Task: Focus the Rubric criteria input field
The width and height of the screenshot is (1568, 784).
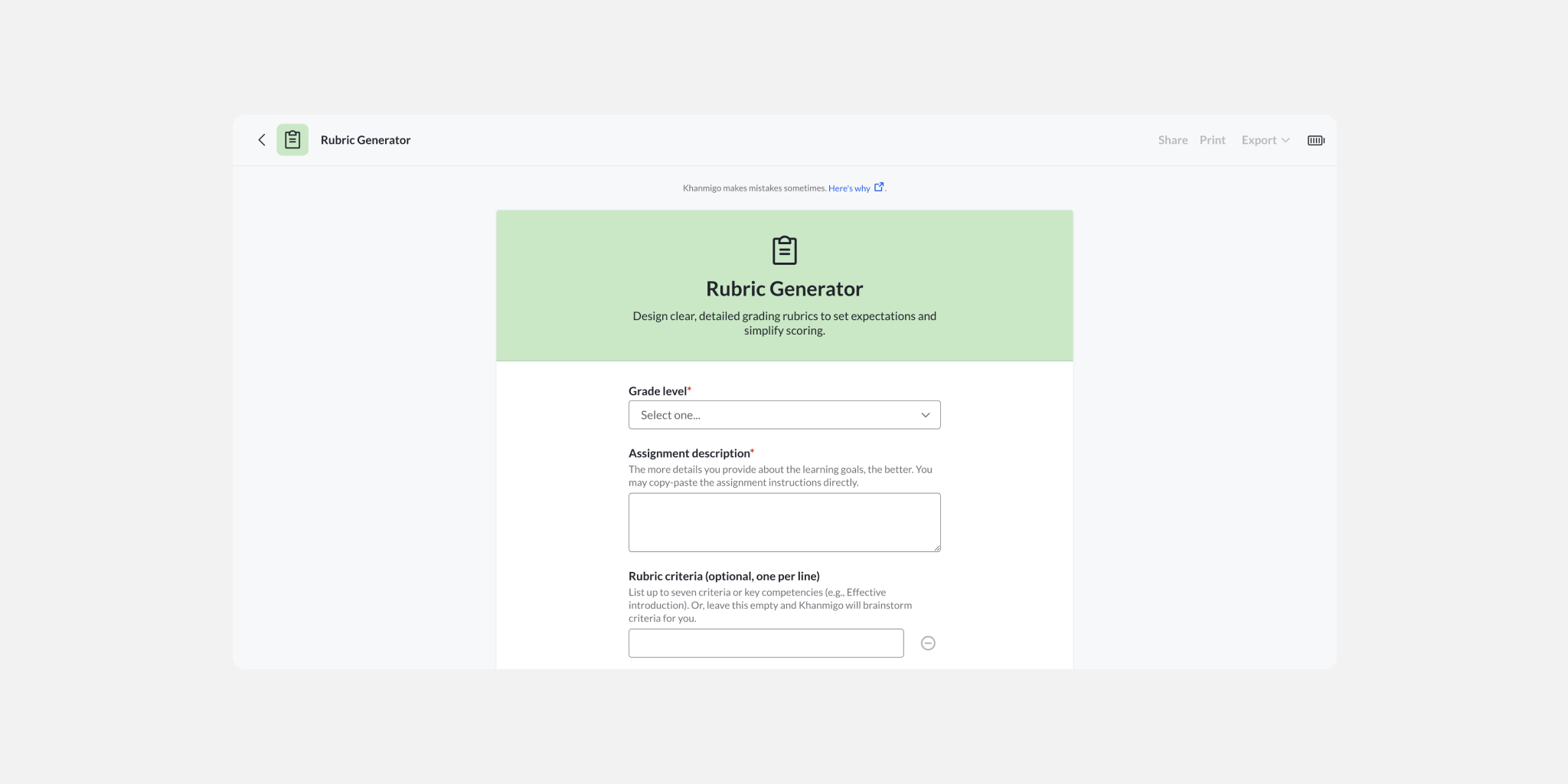Action: point(766,643)
